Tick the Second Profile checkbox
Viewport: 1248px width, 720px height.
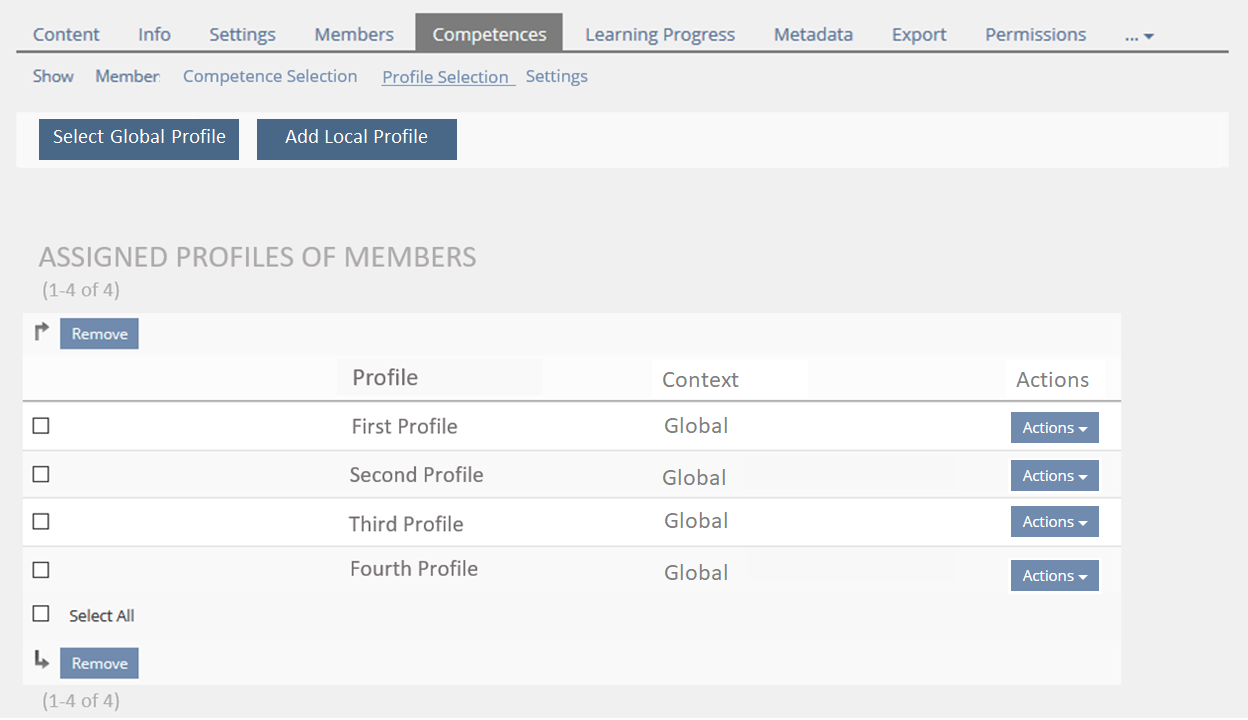[x=41, y=474]
